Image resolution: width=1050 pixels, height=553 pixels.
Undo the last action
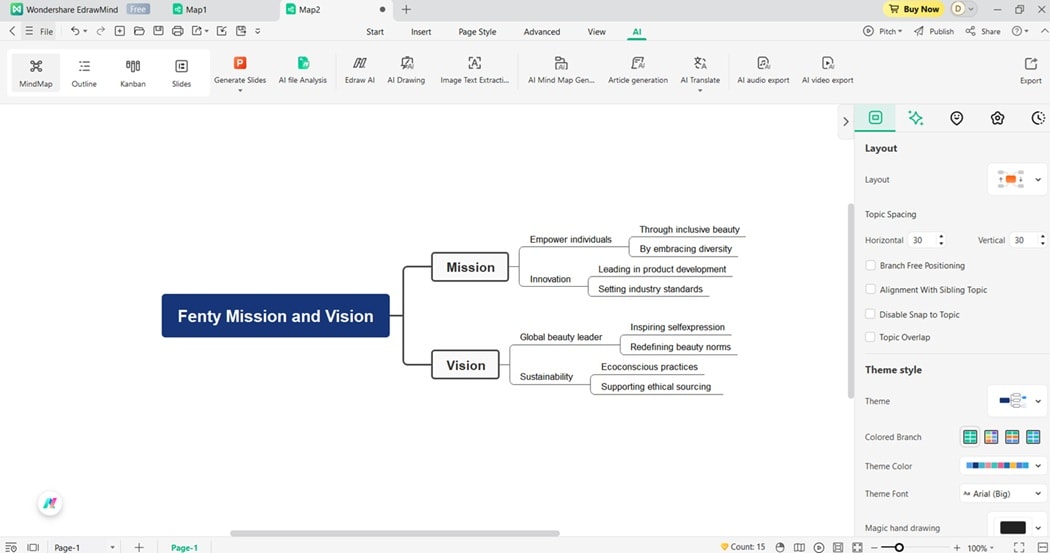(75, 31)
